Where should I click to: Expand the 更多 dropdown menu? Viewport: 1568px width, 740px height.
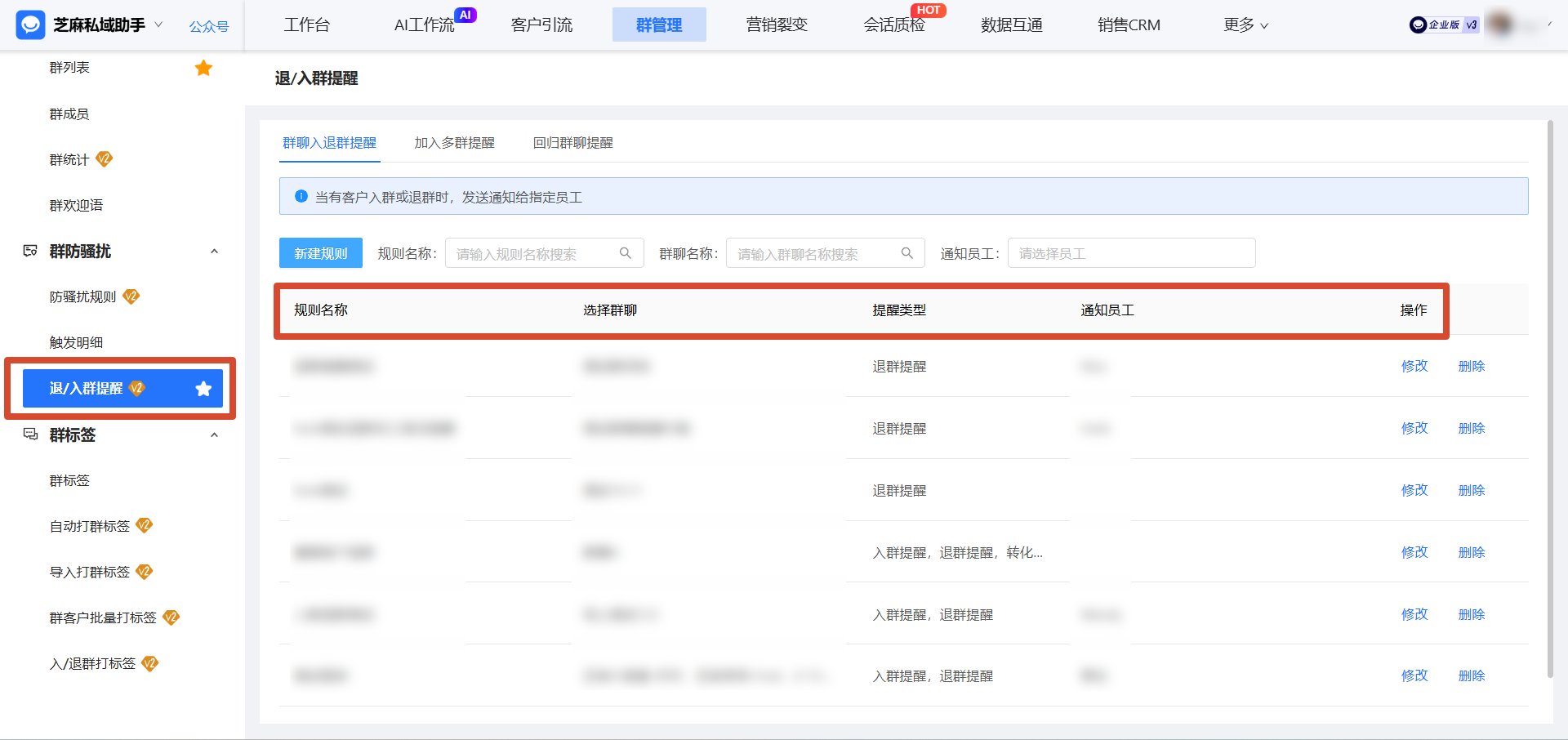1245,25
